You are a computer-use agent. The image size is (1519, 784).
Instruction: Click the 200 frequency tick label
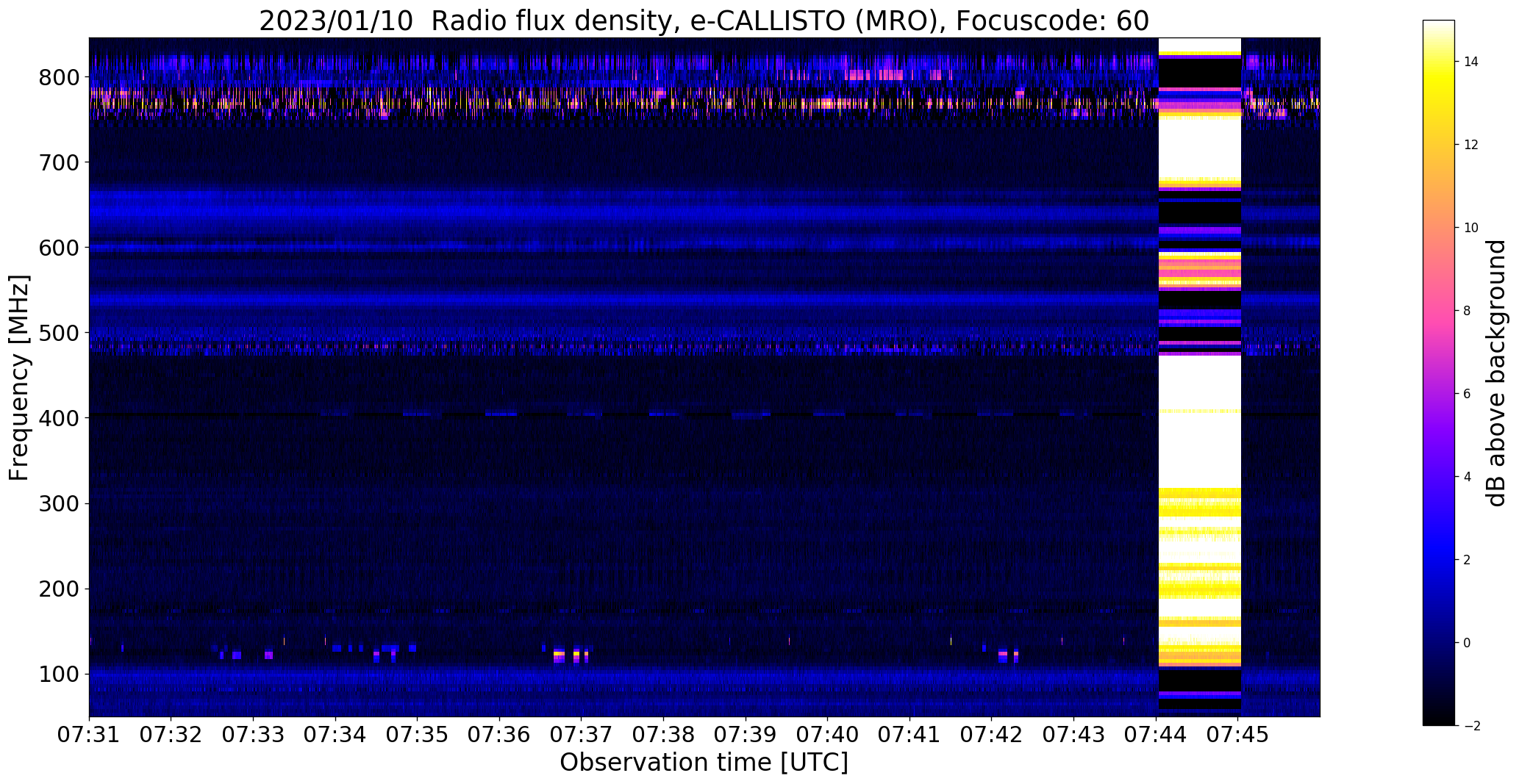(58, 589)
